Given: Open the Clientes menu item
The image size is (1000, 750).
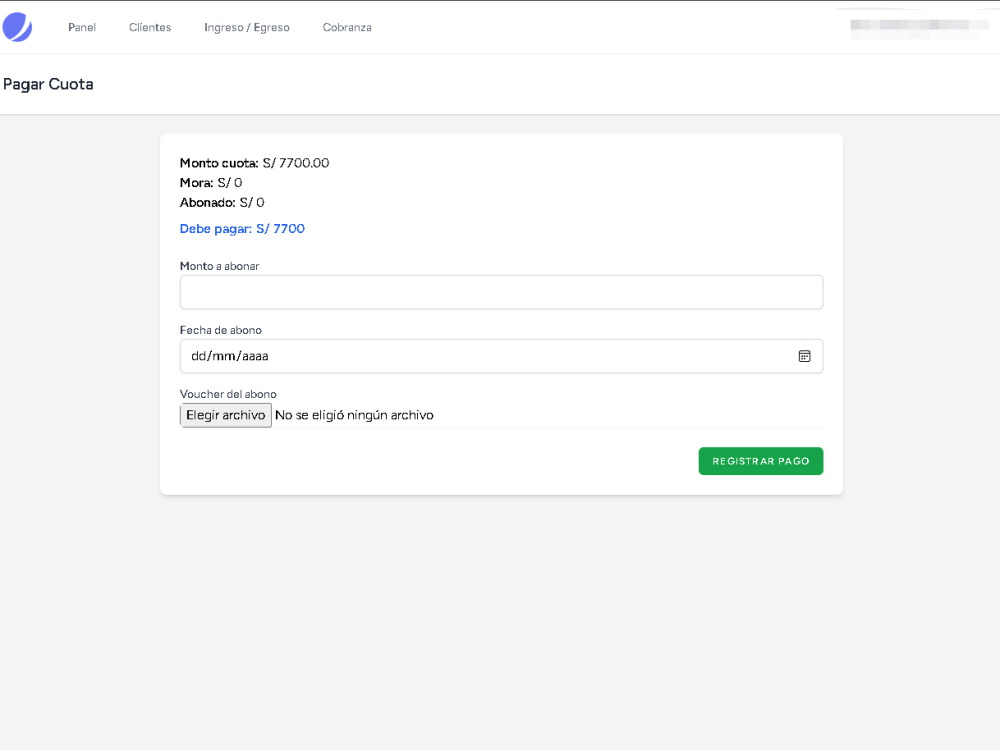Looking at the screenshot, I should [x=150, y=27].
